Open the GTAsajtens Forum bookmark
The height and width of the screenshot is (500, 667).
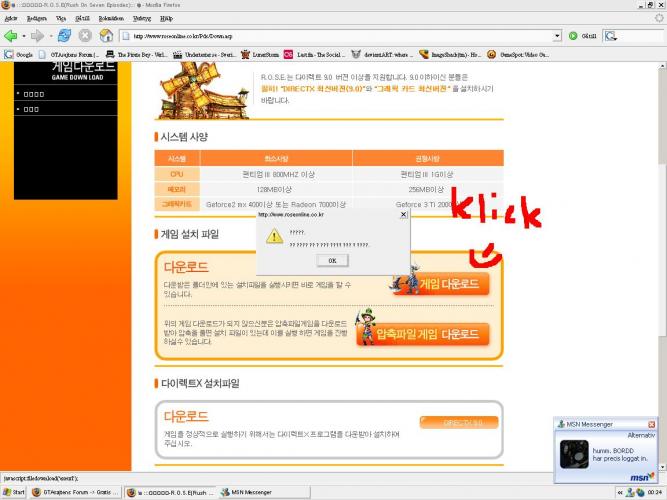69,54
